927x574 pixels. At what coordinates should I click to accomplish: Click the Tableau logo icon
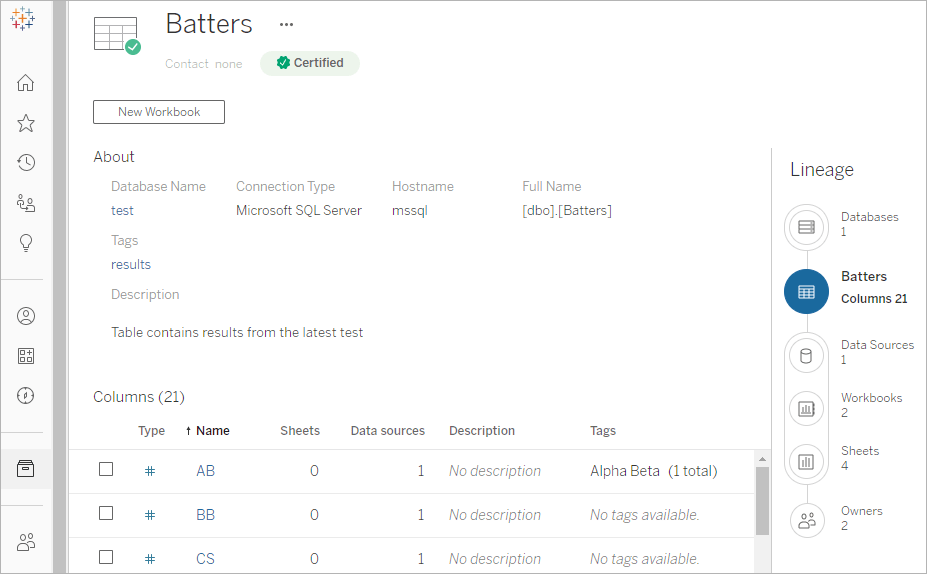point(22,19)
